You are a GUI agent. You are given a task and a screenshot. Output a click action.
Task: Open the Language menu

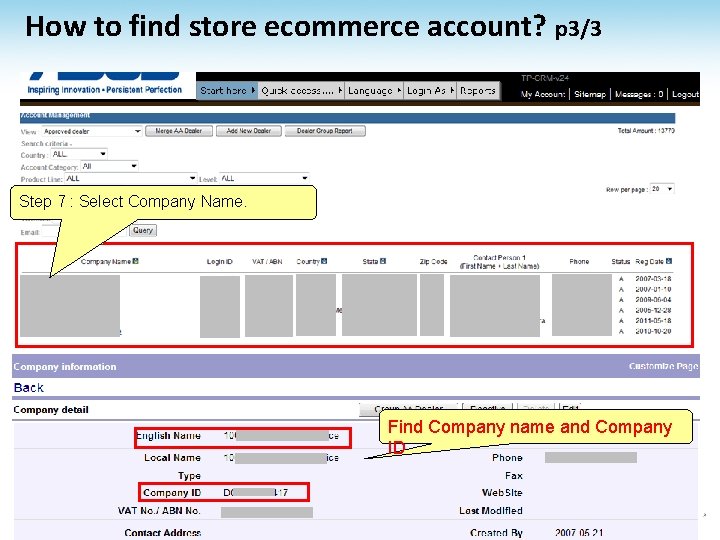(374, 91)
